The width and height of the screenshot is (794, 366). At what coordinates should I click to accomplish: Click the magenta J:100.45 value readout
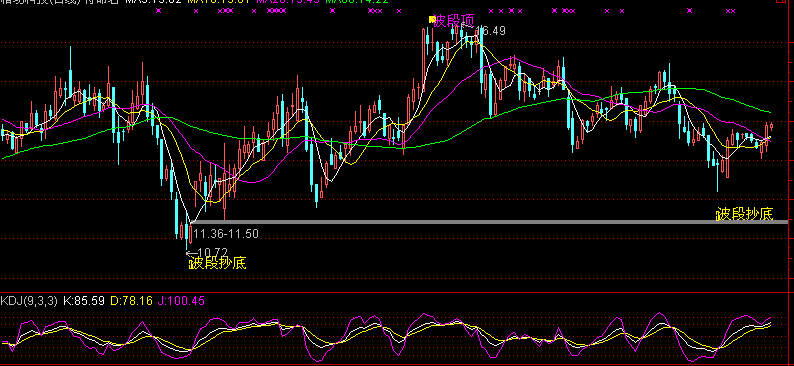click(x=181, y=301)
